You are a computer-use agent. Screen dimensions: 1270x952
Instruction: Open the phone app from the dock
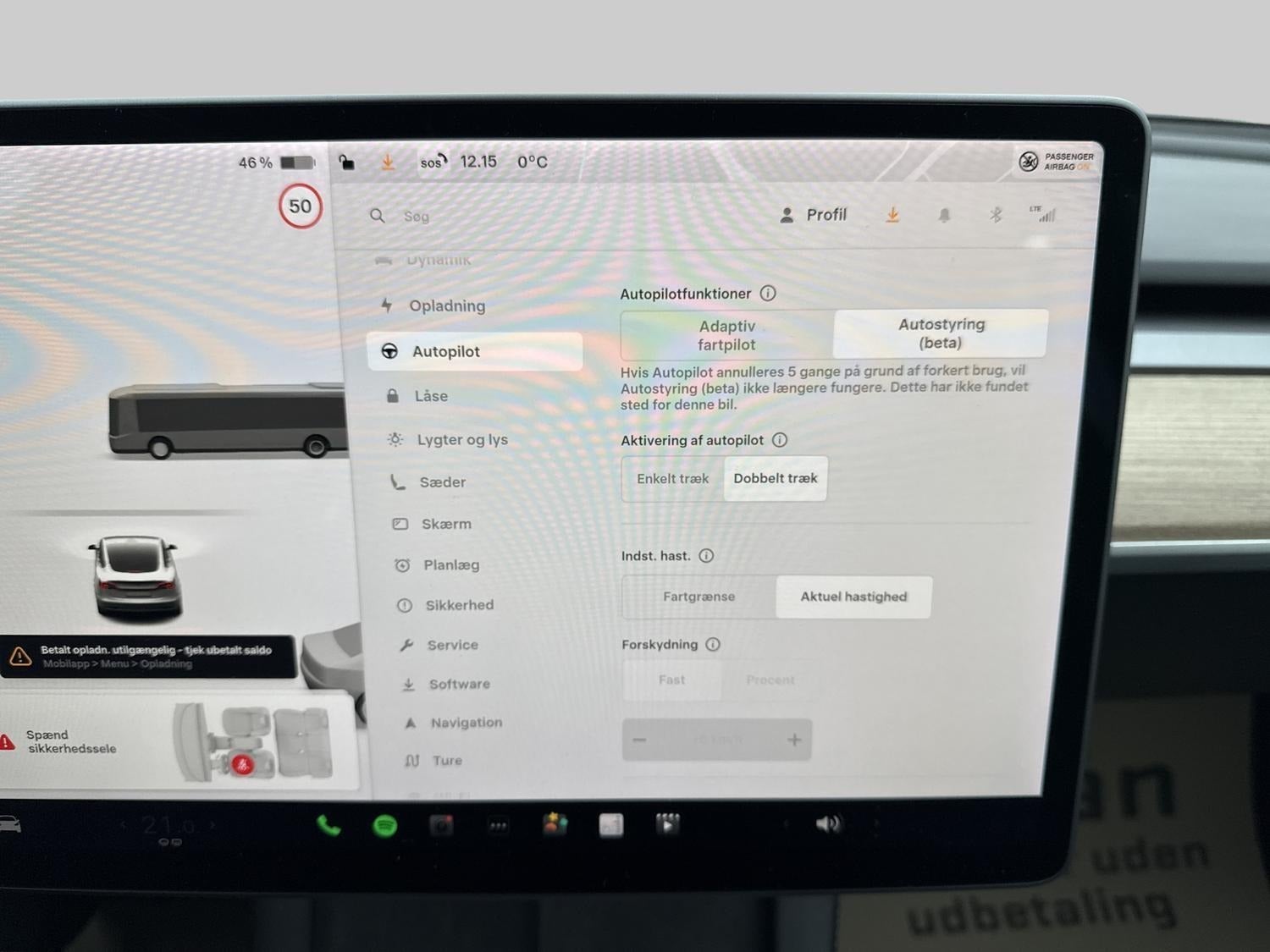coord(329,824)
